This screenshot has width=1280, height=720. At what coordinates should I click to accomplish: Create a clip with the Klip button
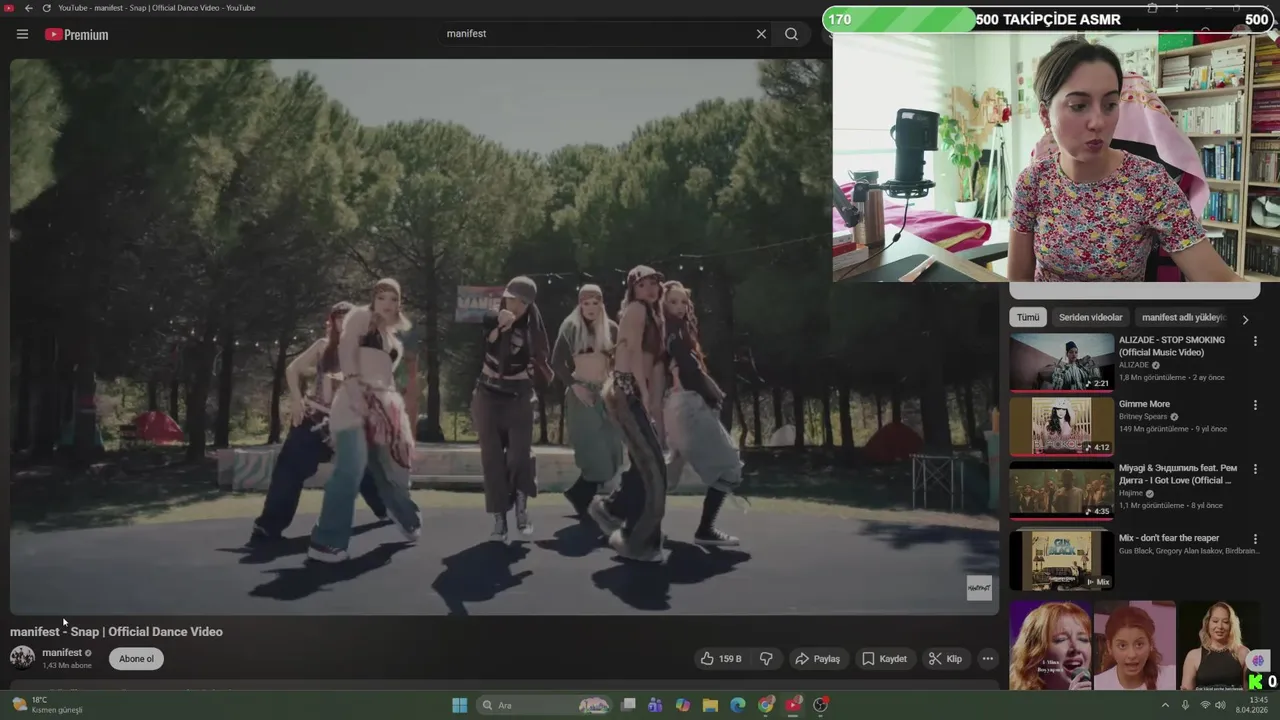click(x=945, y=659)
